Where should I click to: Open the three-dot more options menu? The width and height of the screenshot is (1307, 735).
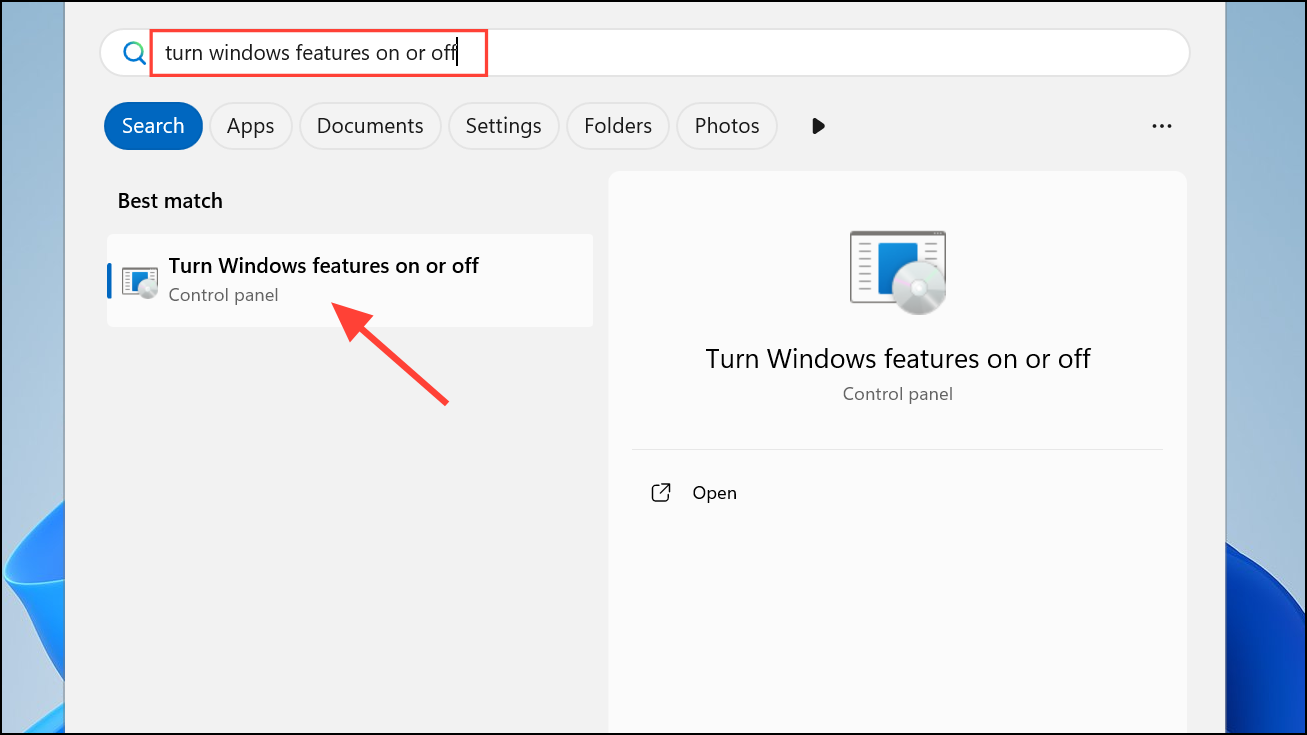(1161, 126)
